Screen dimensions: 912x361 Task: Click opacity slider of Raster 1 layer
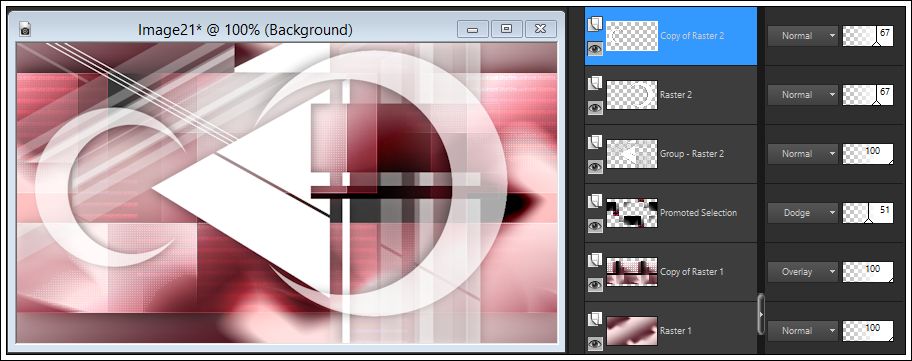click(868, 331)
